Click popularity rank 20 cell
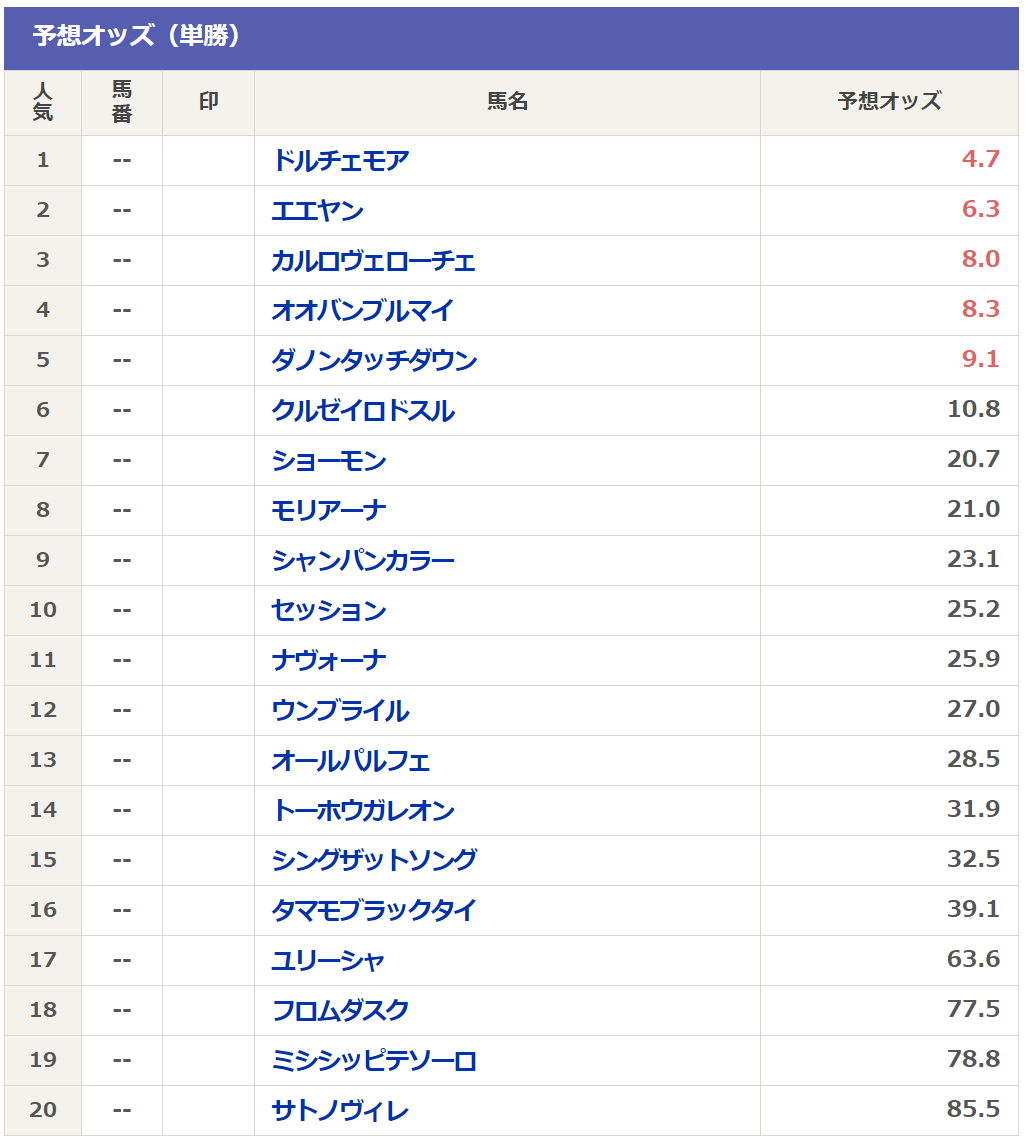The width and height of the screenshot is (1029, 1144). [43, 1110]
